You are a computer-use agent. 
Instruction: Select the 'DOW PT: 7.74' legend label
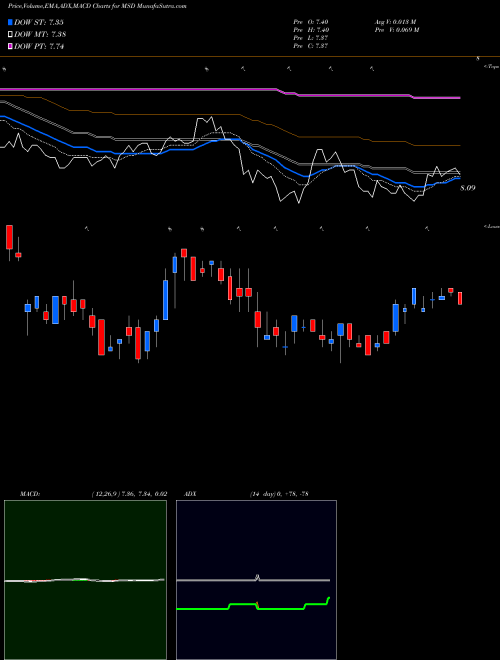(x=39, y=47)
